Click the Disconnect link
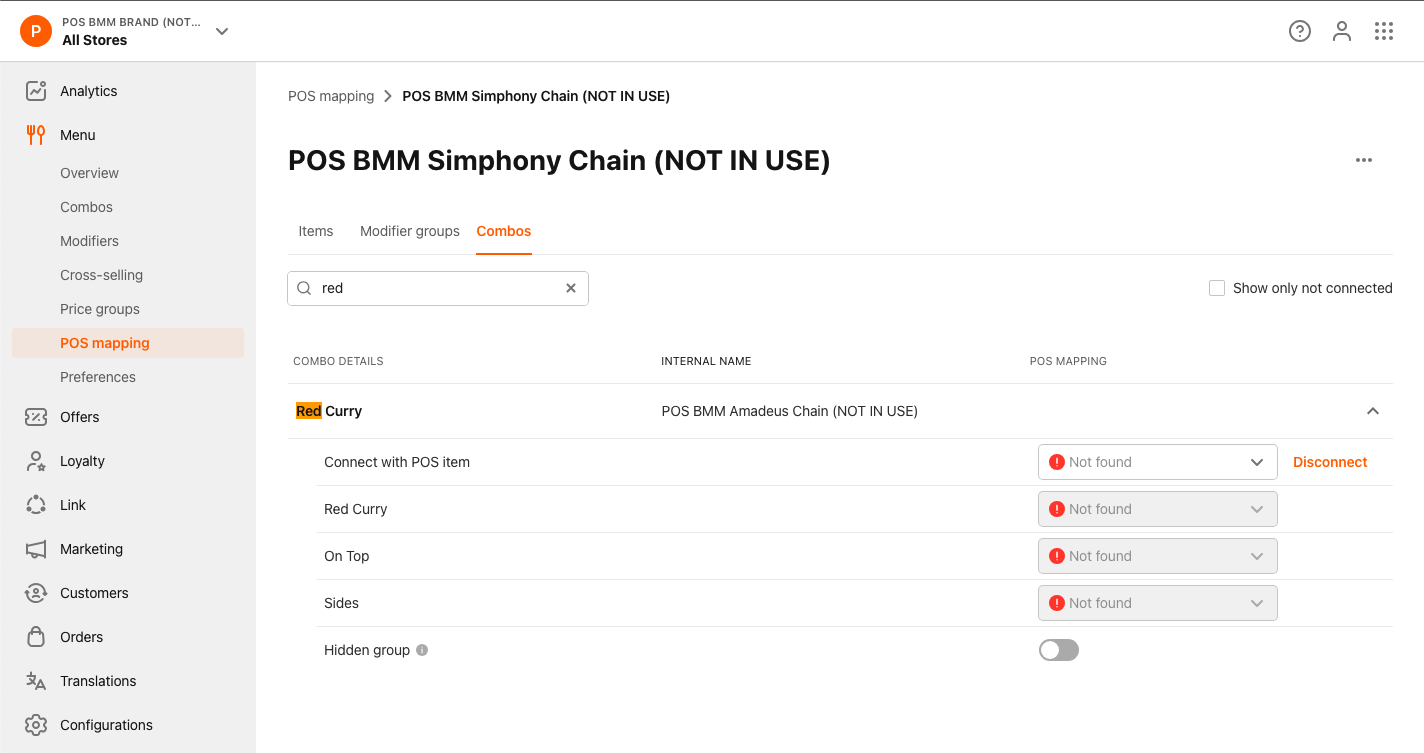 point(1330,462)
